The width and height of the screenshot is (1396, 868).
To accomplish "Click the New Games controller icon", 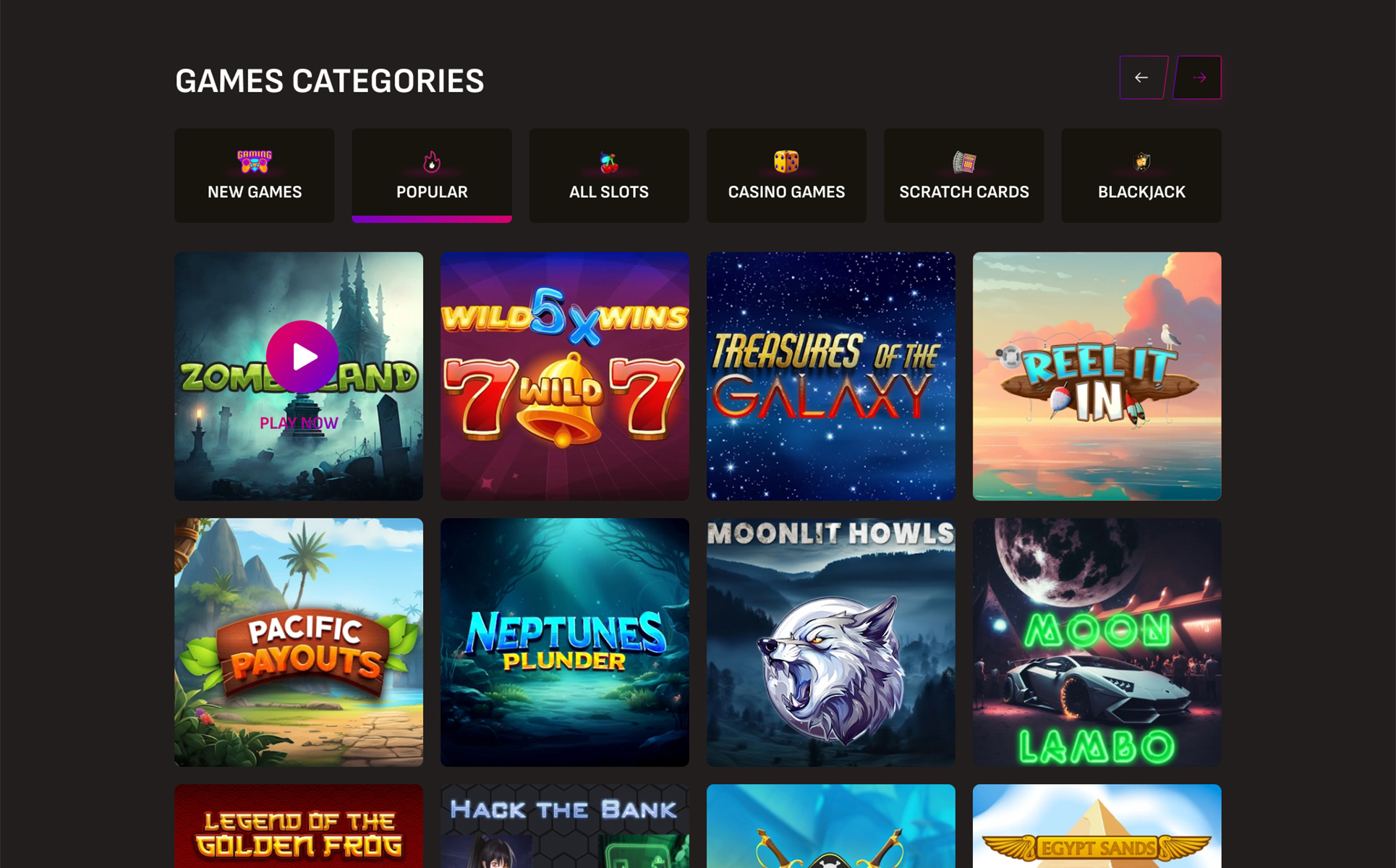I will pyautogui.click(x=255, y=161).
